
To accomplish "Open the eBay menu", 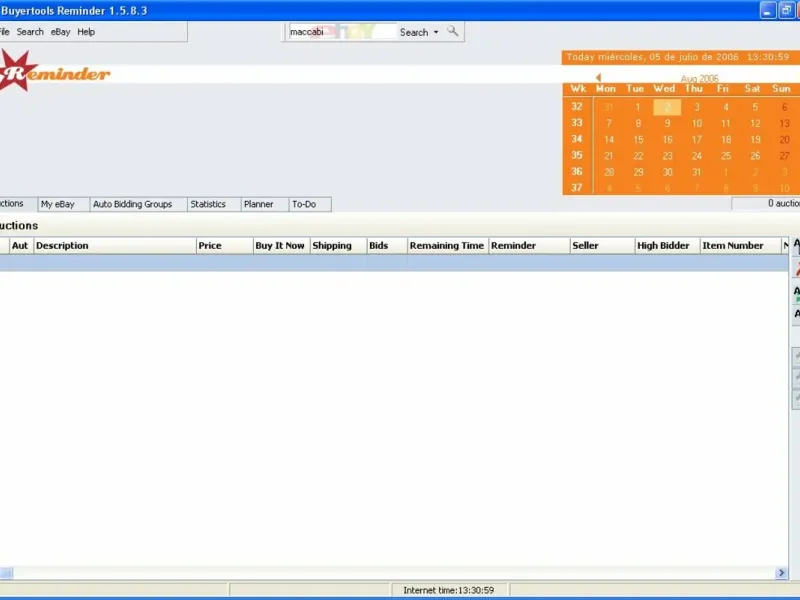I will (60, 32).
